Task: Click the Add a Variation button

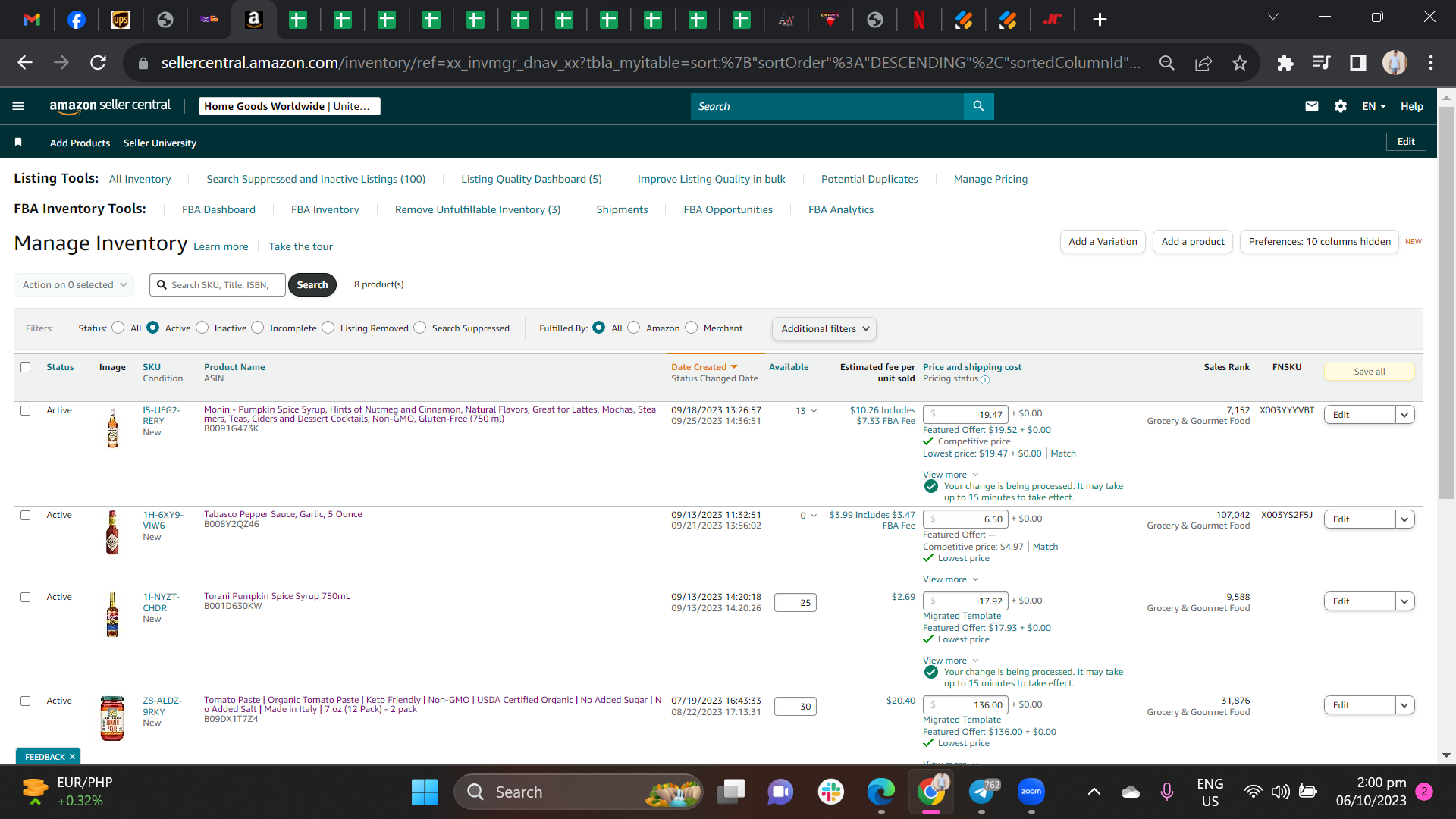Action: coord(1103,242)
